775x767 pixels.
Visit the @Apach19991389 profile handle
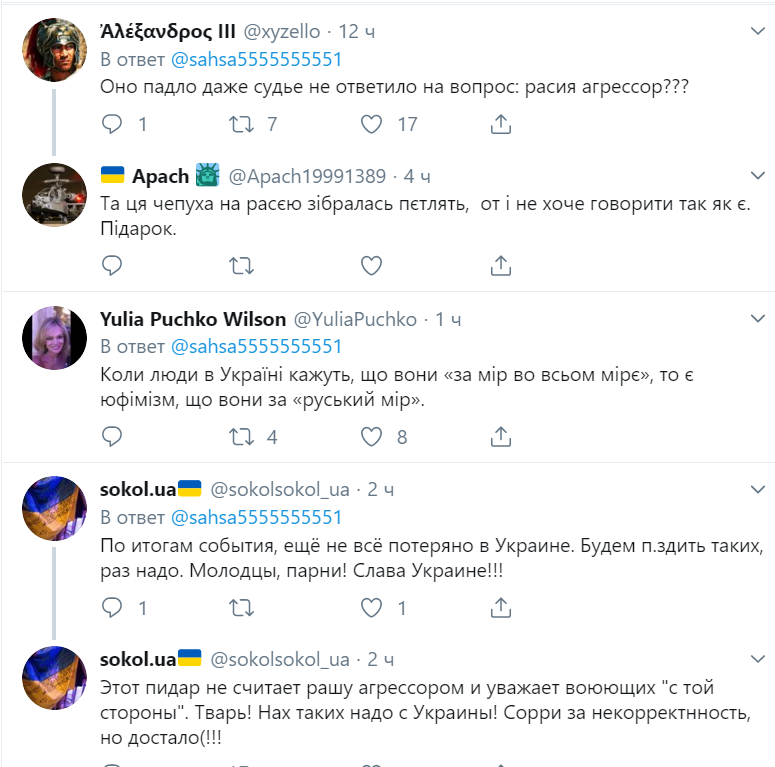point(307,176)
